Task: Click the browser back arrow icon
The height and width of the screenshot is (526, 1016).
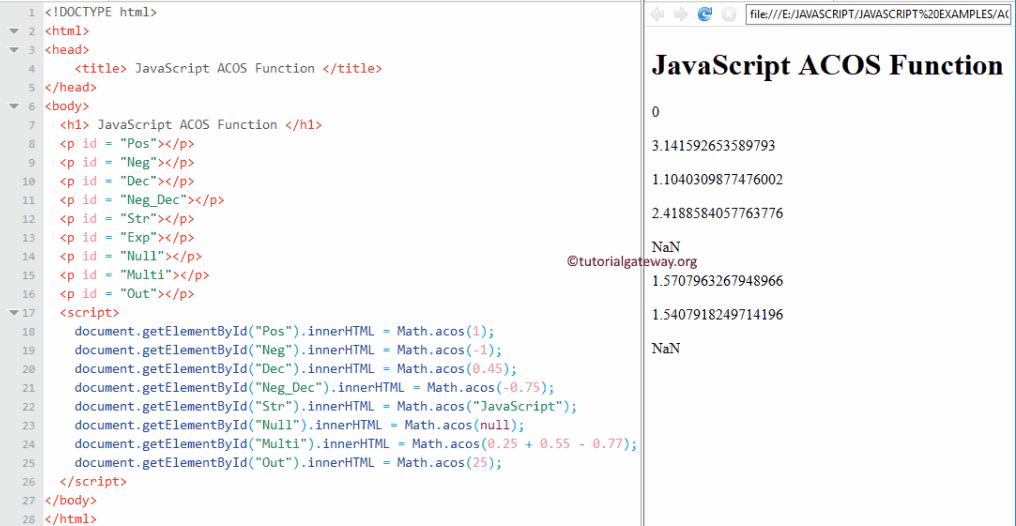Action: [x=658, y=14]
